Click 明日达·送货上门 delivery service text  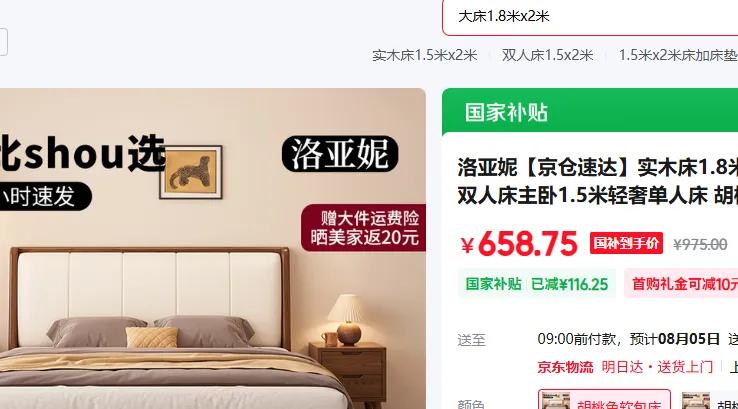657,367
